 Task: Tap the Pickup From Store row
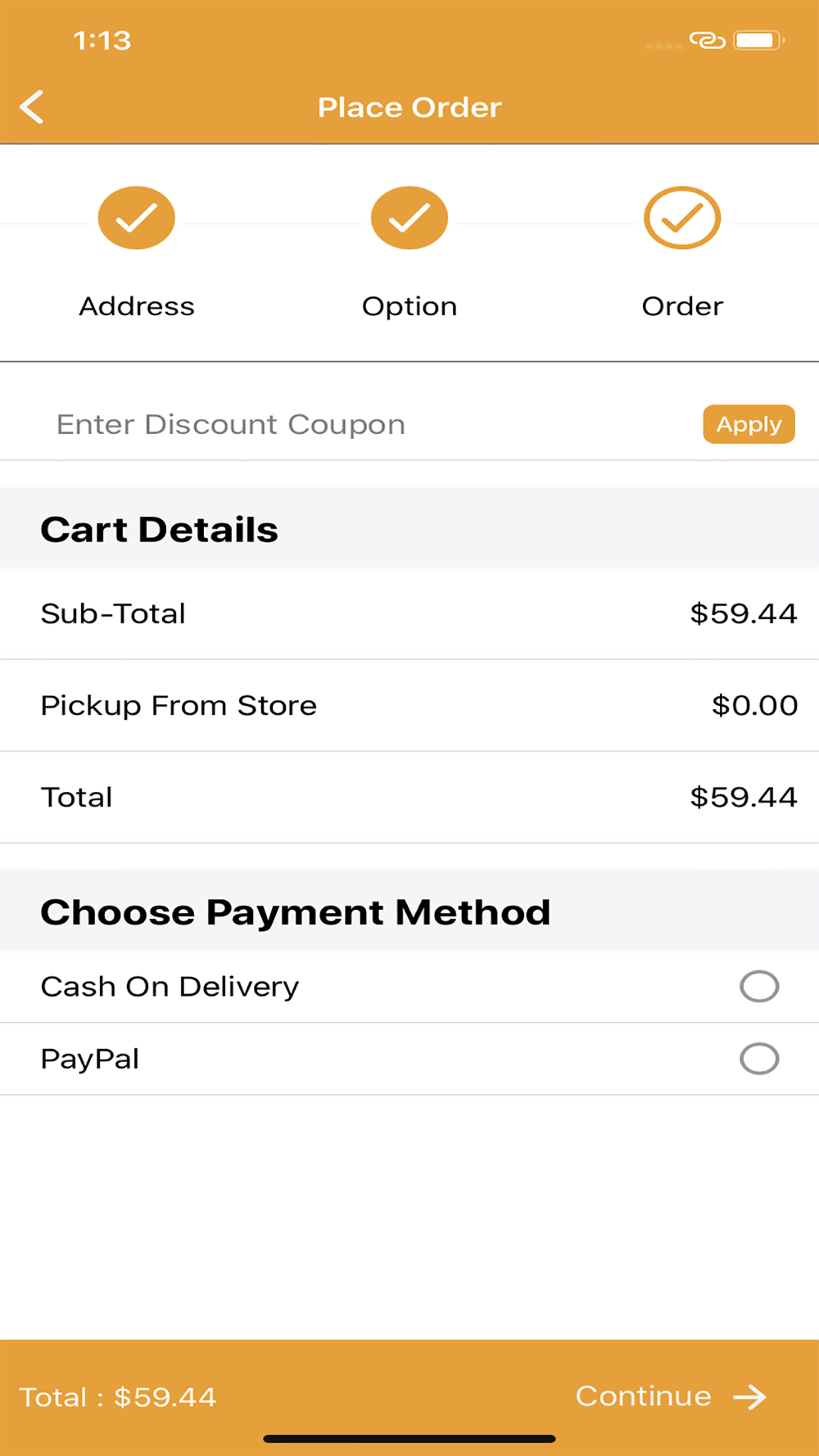[409, 705]
